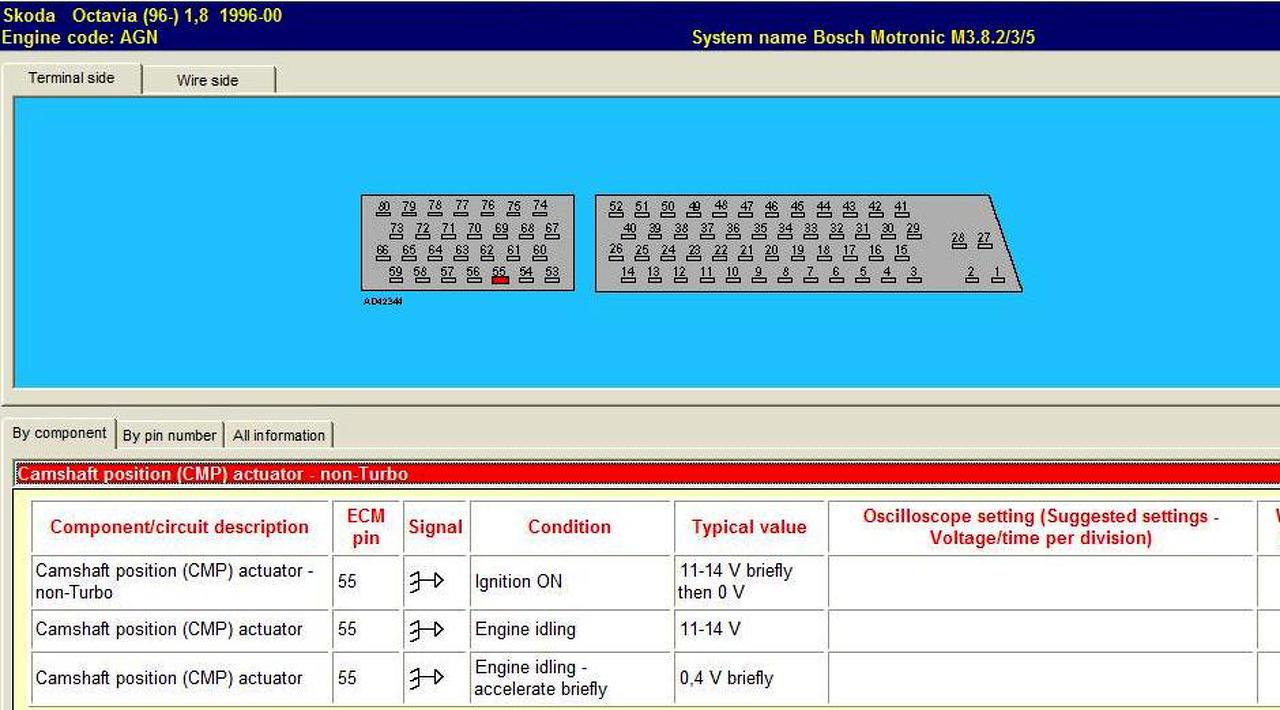This screenshot has height=710, width=1280.
Task: Click pin 15 on the large connector
Action: tap(901, 254)
